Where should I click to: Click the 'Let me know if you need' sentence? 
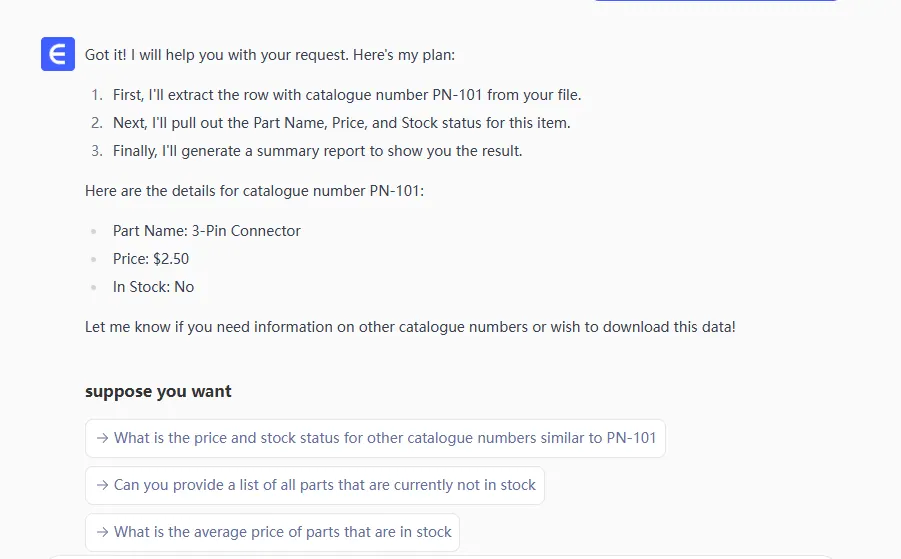click(410, 327)
